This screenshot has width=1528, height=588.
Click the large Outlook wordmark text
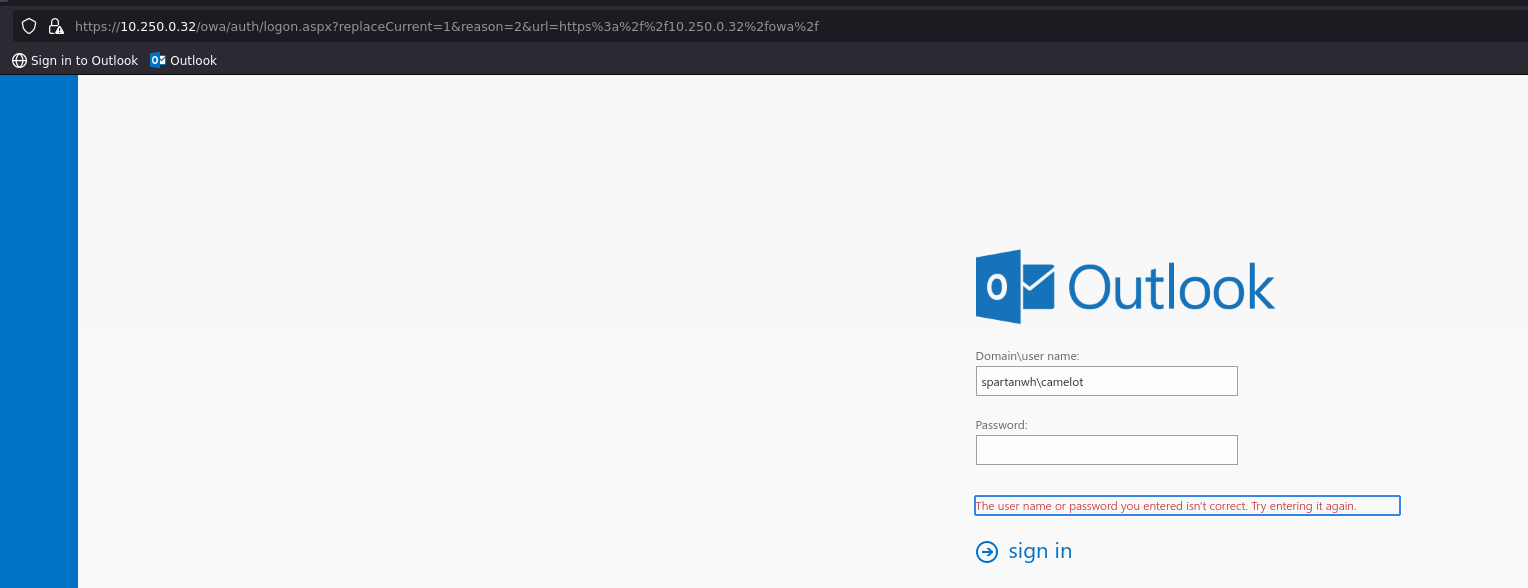pos(1172,287)
